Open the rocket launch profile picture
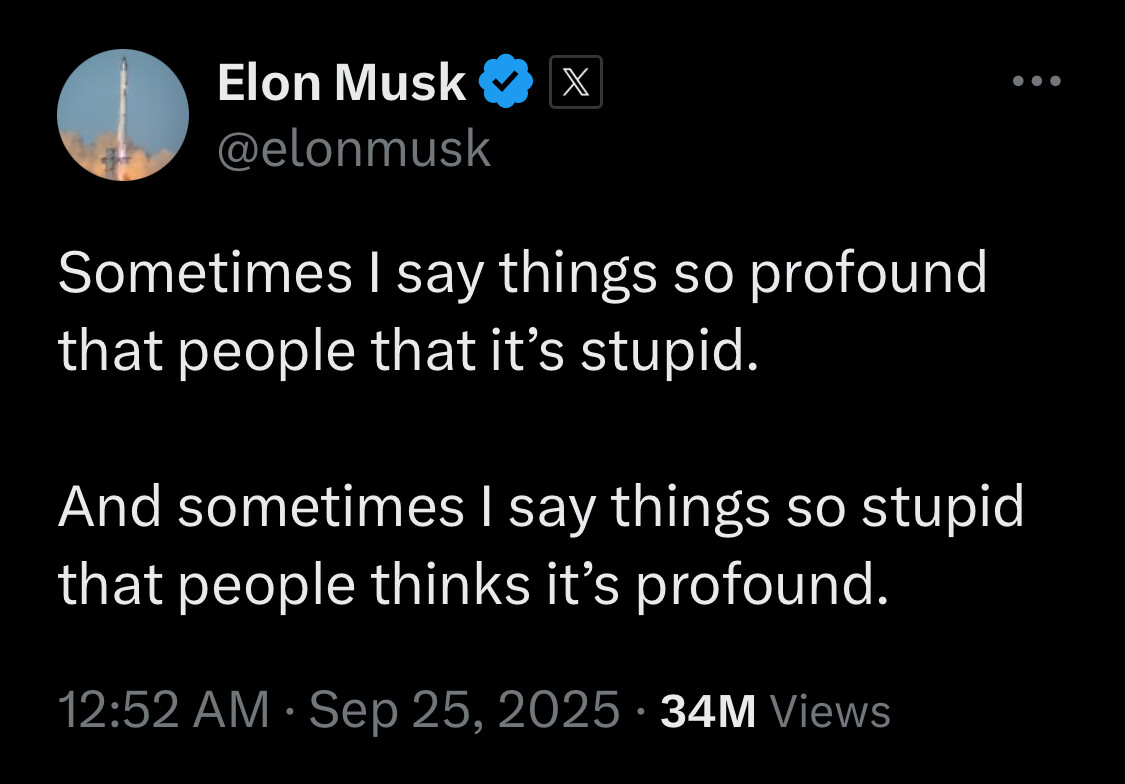The height and width of the screenshot is (784, 1125). pyautogui.click(x=123, y=115)
